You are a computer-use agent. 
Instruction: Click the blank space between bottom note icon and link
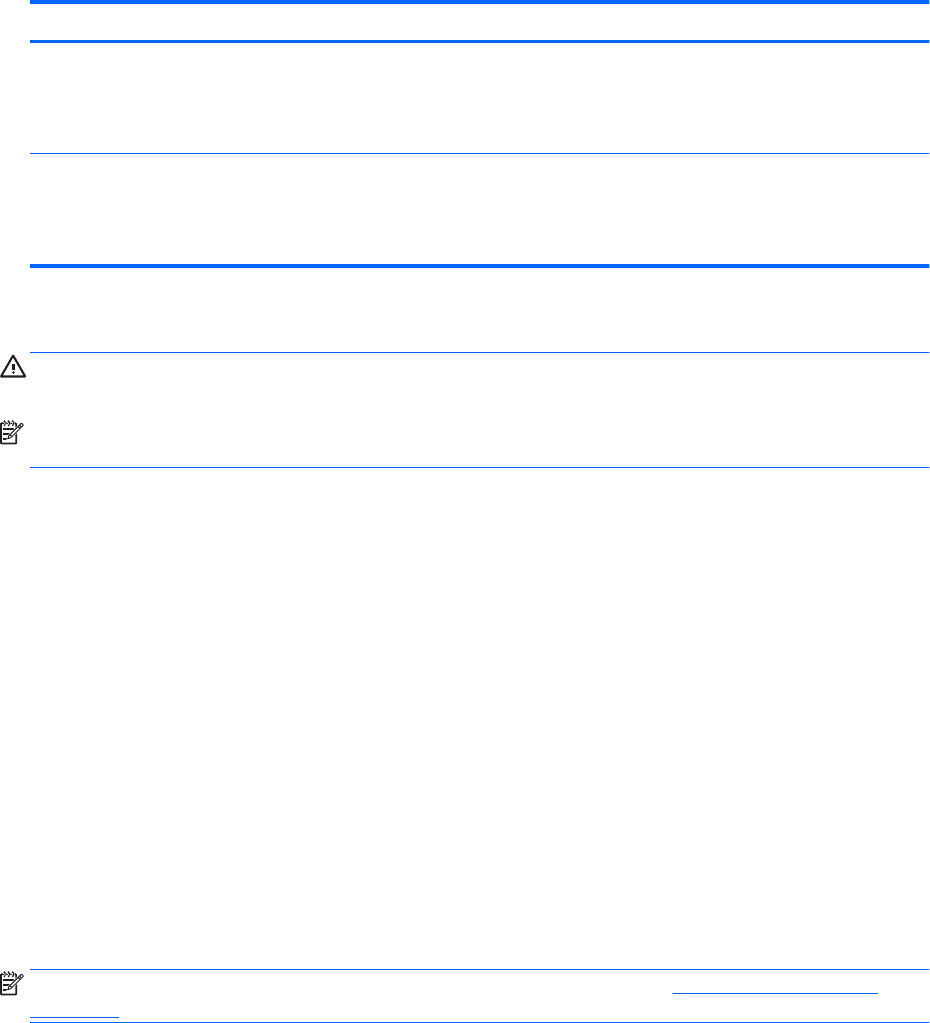point(350,992)
